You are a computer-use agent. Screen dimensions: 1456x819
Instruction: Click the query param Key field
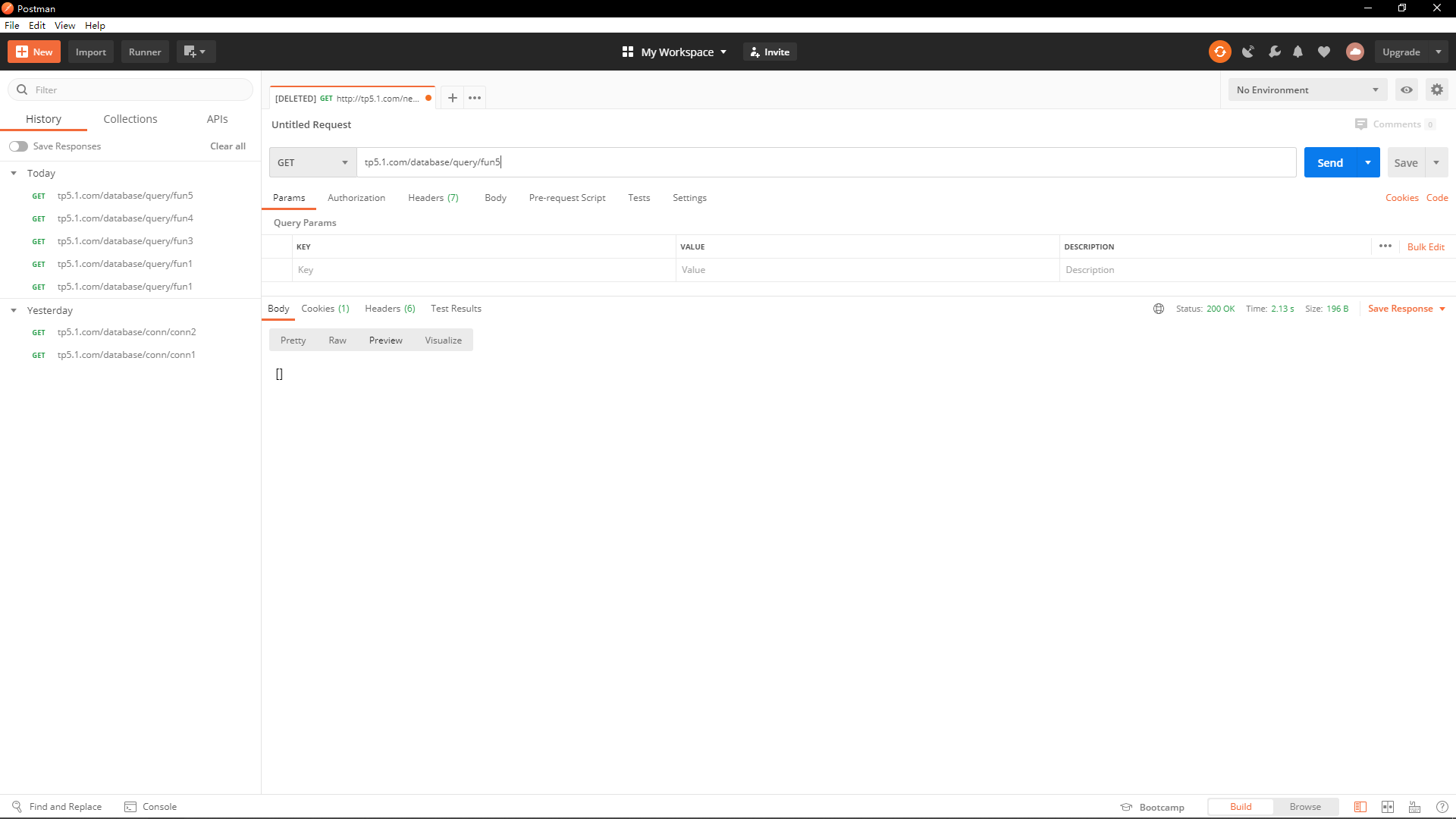click(484, 270)
